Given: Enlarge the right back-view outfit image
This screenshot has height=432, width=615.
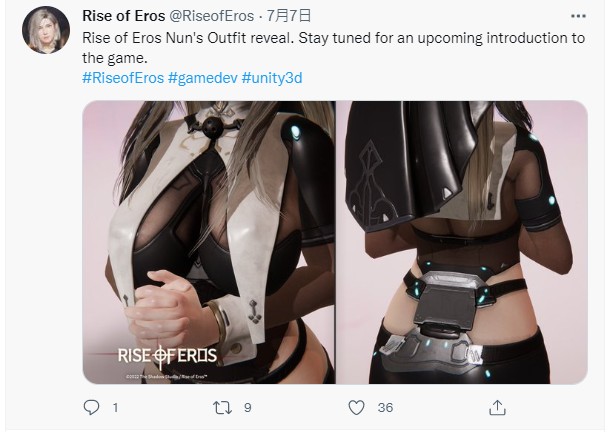Looking at the screenshot, I should coord(462,242).
